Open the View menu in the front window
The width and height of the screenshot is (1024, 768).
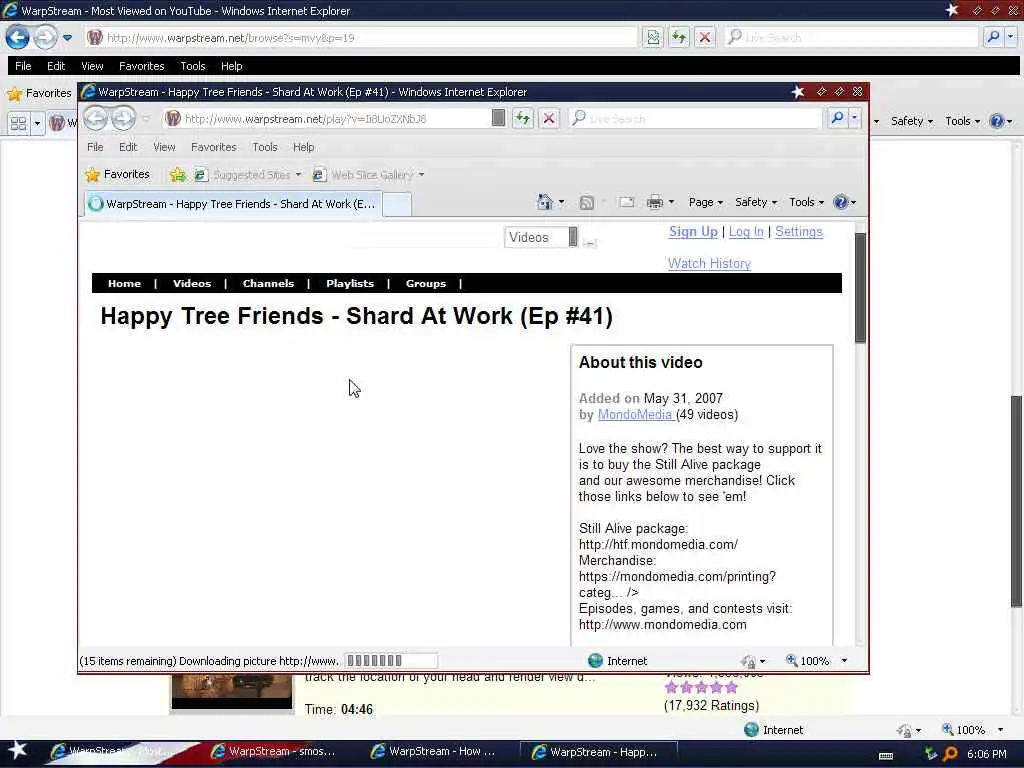coord(164,147)
